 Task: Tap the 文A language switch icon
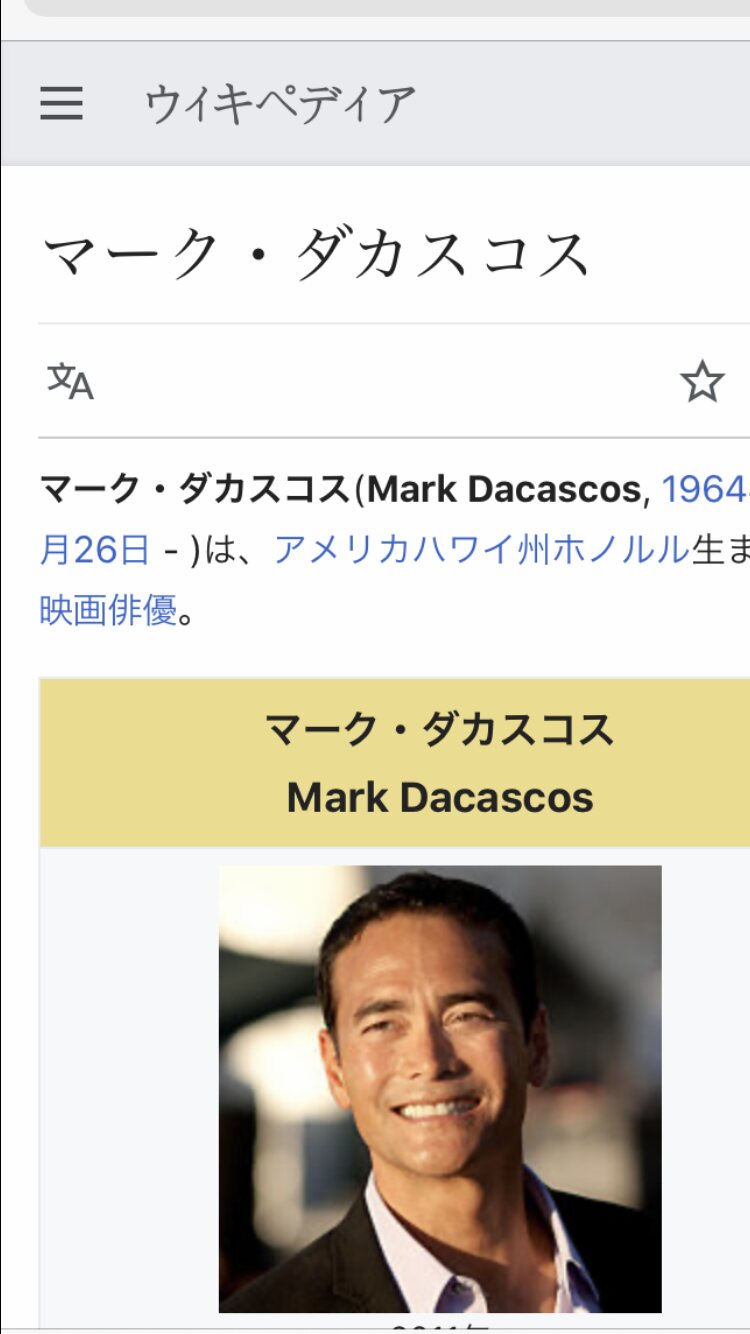(x=71, y=381)
